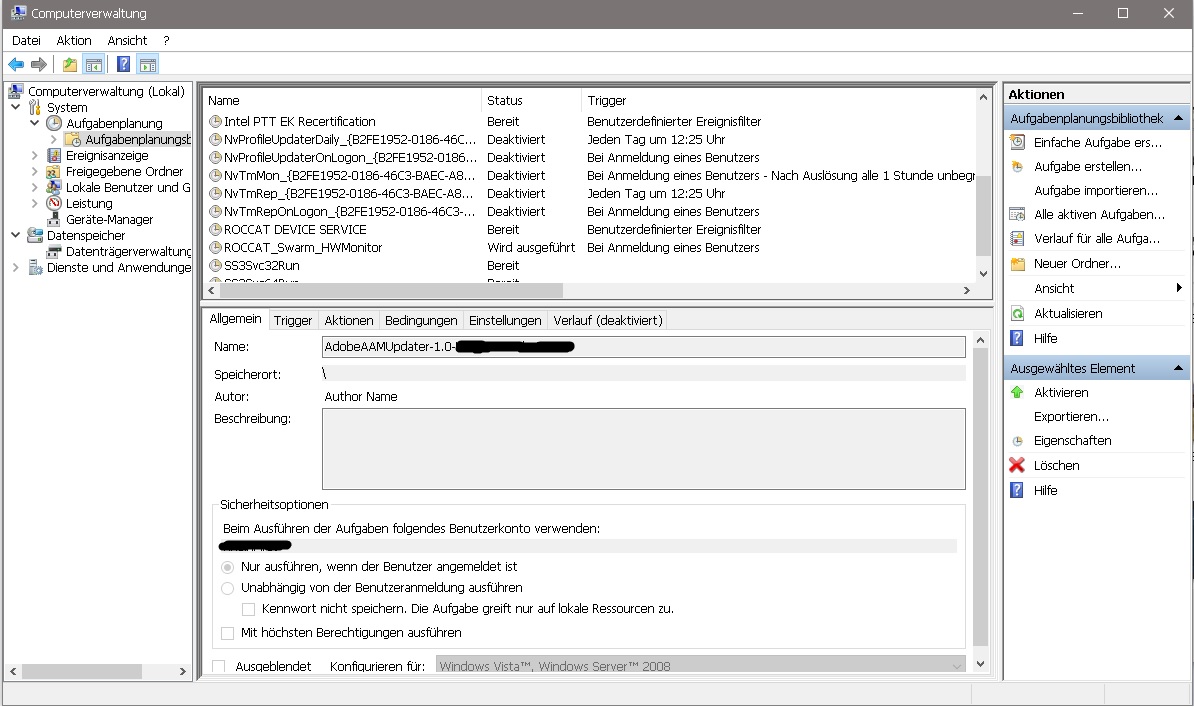Click the task list horizontal scrollbar thumb
The height and width of the screenshot is (707, 1194).
click(391, 290)
